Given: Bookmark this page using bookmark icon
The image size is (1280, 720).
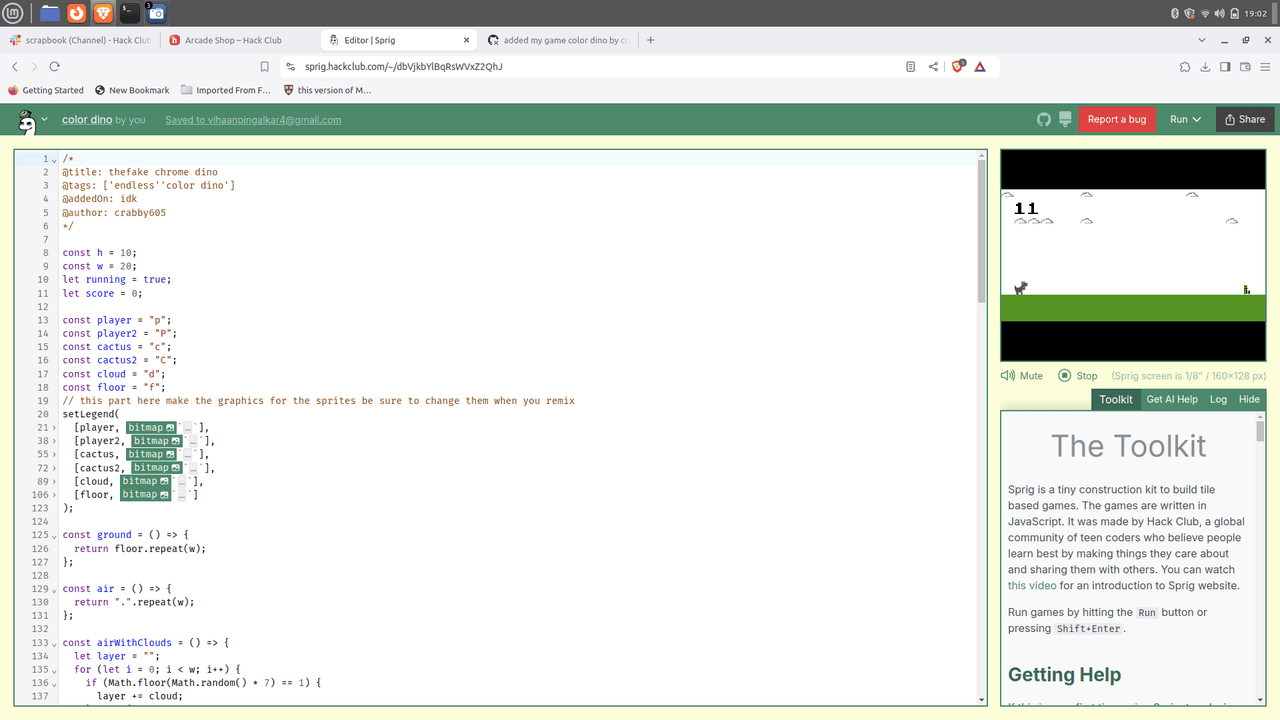Looking at the screenshot, I should pyautogui.click(x=264, y=67).
